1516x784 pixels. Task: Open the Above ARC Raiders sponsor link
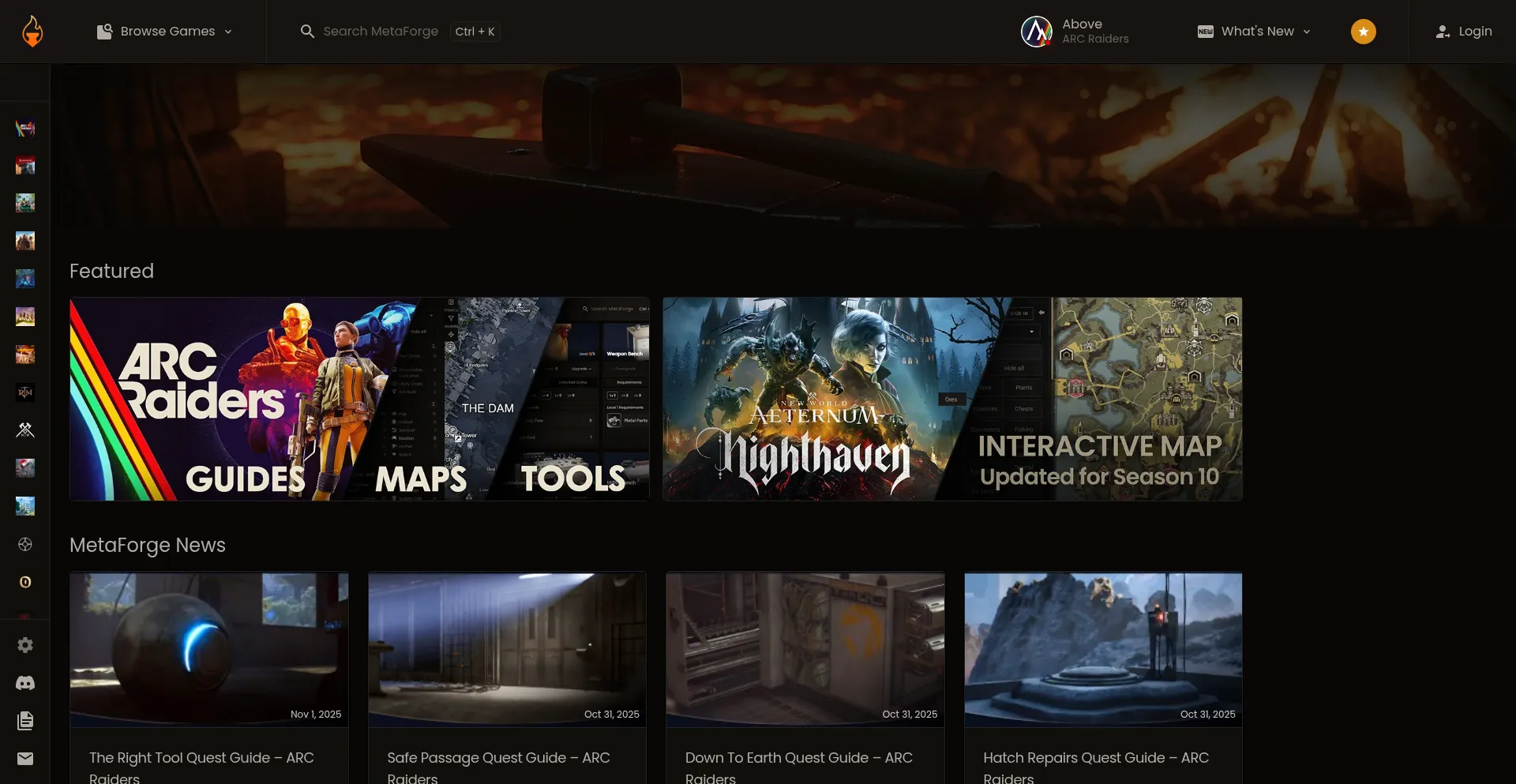coord(1075,32)
